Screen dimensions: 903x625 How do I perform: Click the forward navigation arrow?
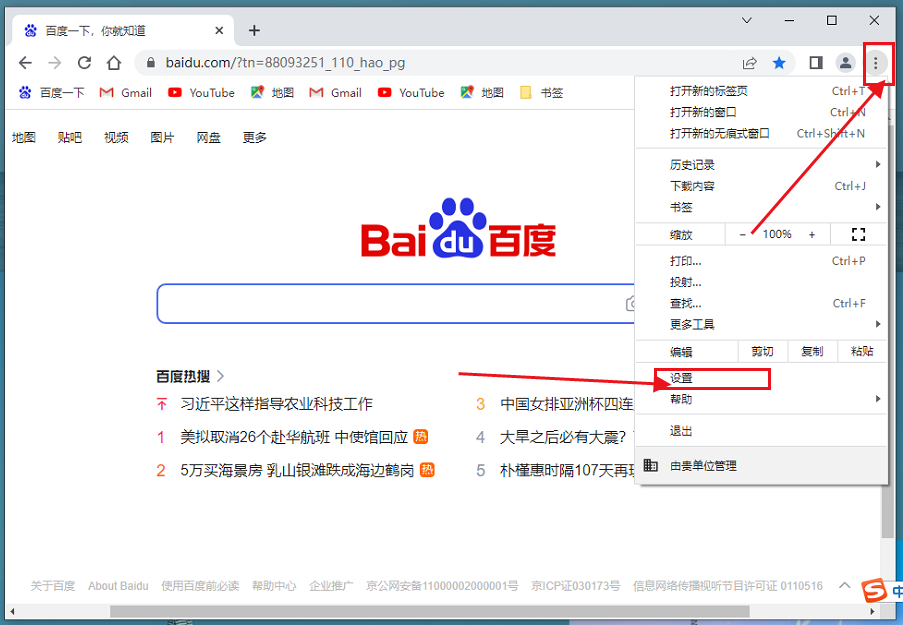tap(55, 62)
